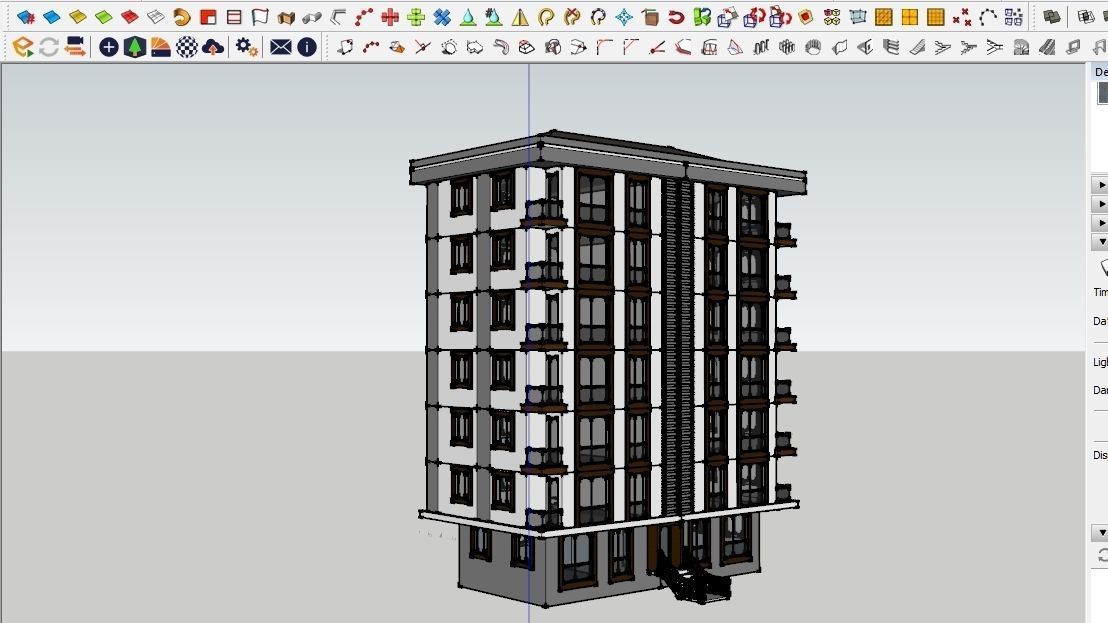
Task: Click the top-row red dotted curve icon
Action: 364,16
